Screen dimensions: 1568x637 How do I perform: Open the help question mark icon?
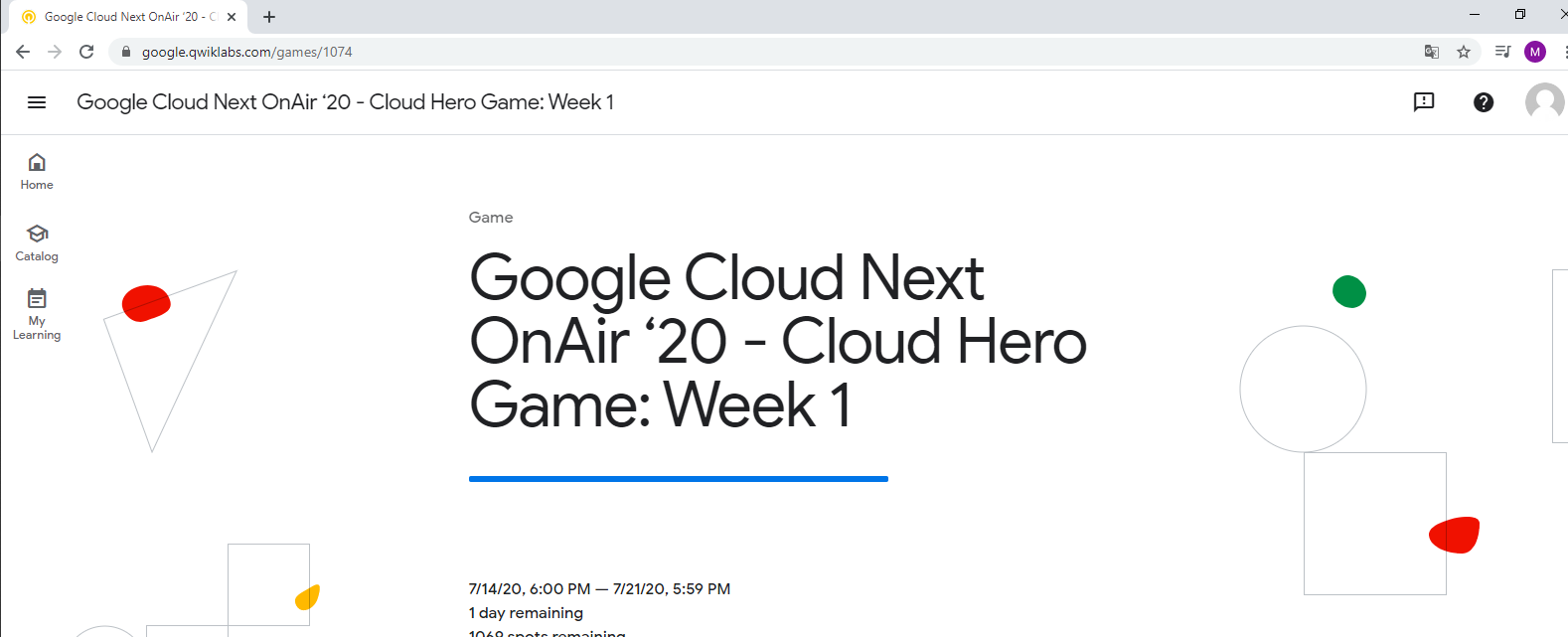pos(1484,102)
